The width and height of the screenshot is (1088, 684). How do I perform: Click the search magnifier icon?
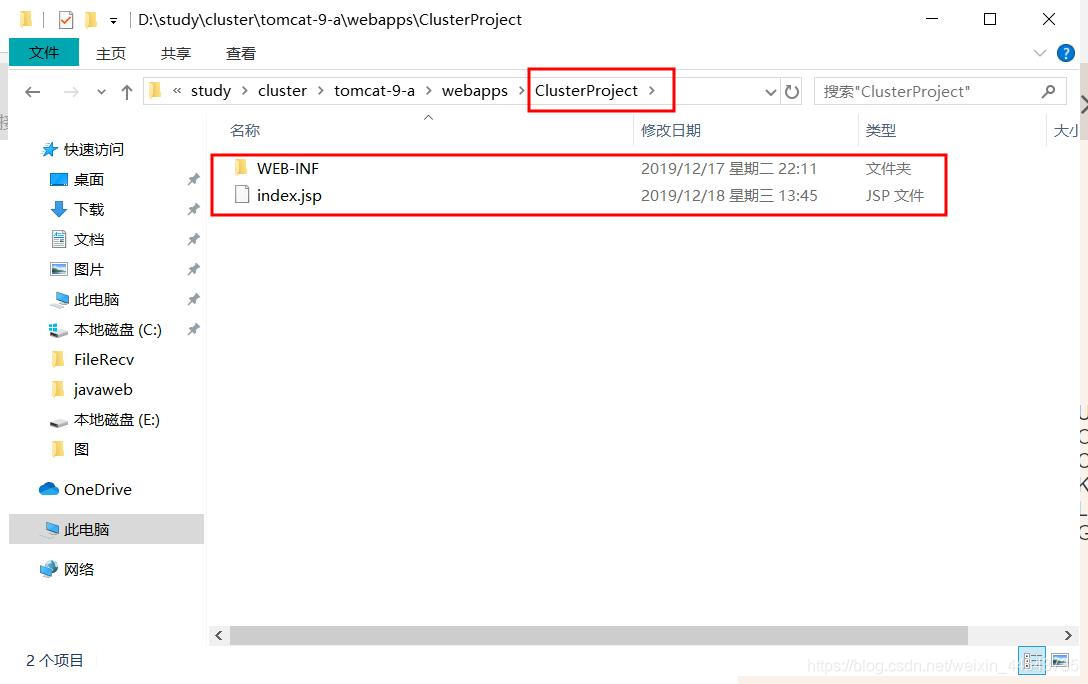1048,91
